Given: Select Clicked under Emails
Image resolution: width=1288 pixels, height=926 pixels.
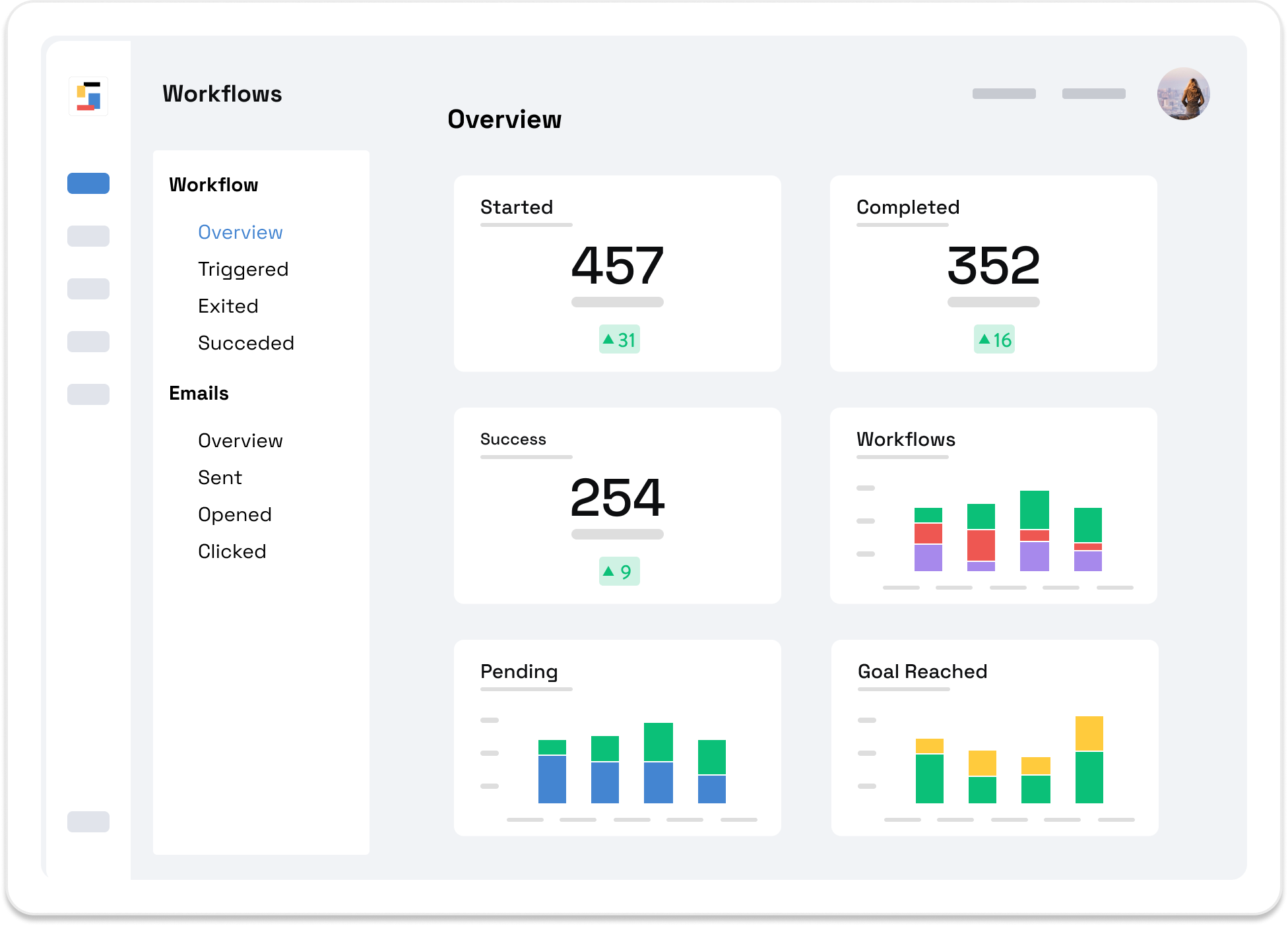Looking at the screenshot, I should tap(232, 551).
